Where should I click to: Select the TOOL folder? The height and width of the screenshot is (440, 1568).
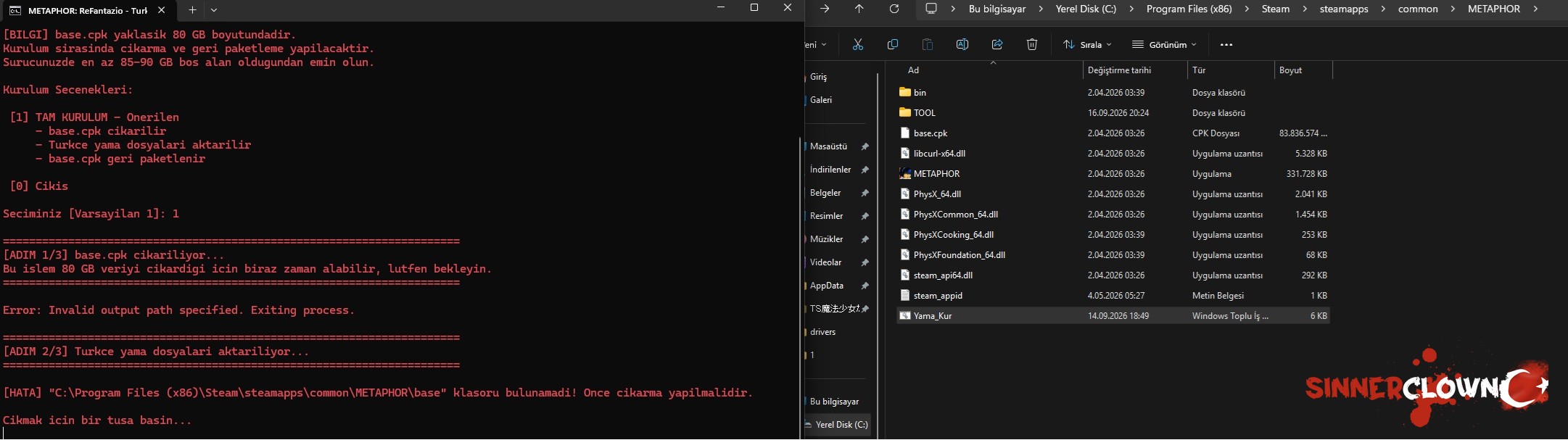[x=1113, y=113]
